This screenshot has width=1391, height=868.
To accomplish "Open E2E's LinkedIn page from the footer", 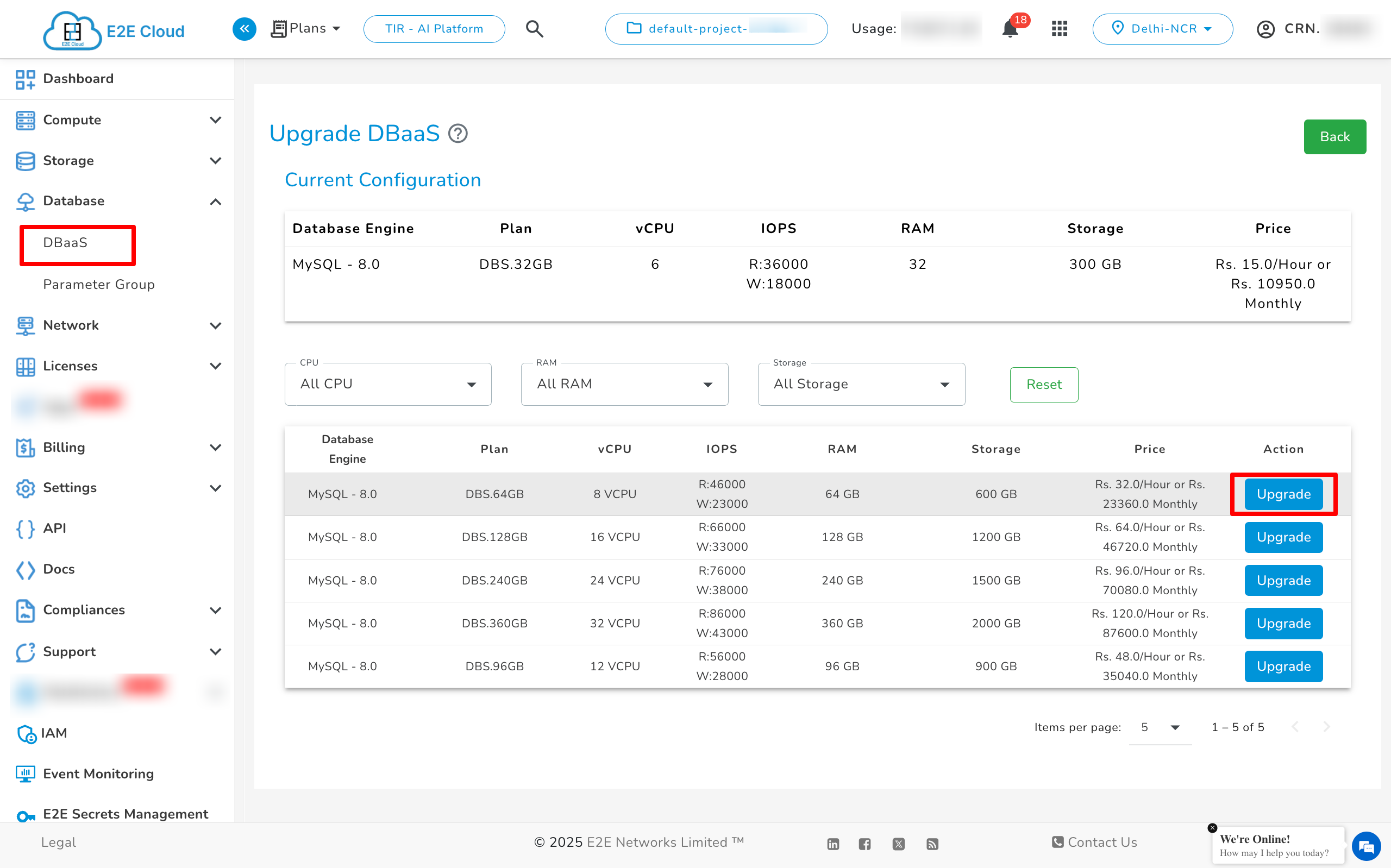I will (833, 844).
